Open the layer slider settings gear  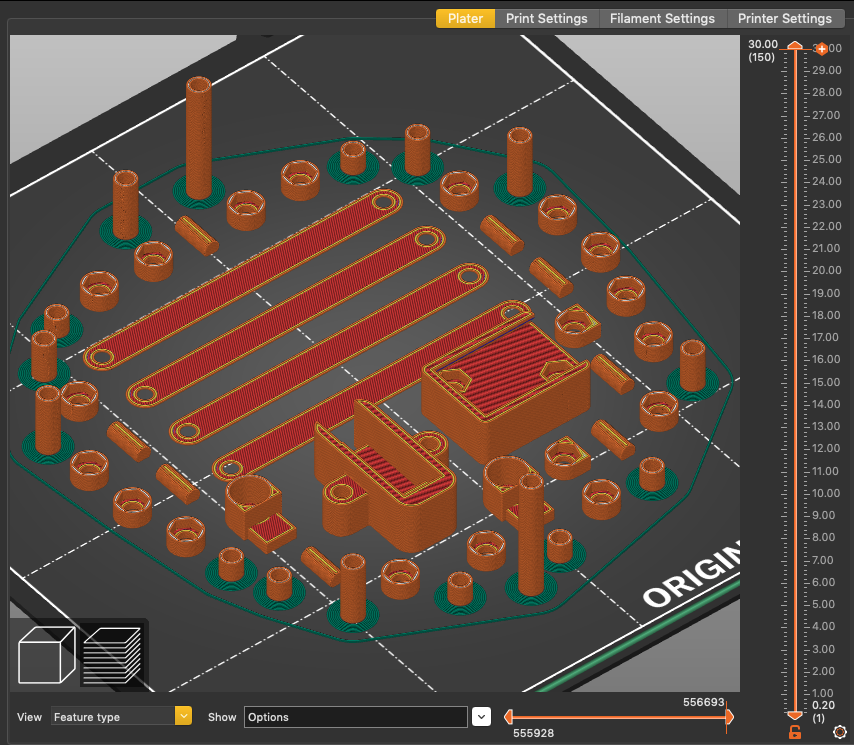(838, 732)
